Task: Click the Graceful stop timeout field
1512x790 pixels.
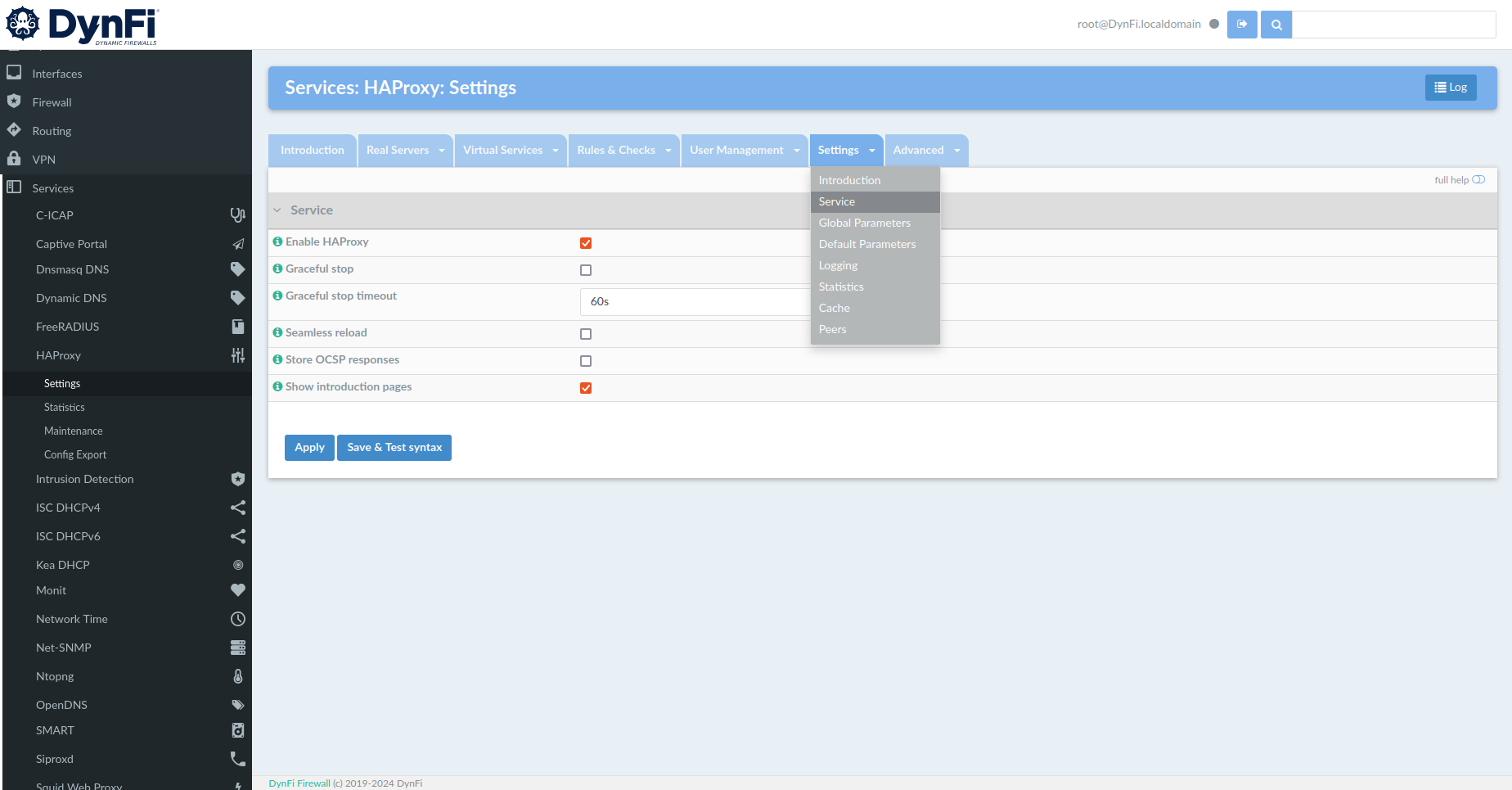Action: coord(695,302)
